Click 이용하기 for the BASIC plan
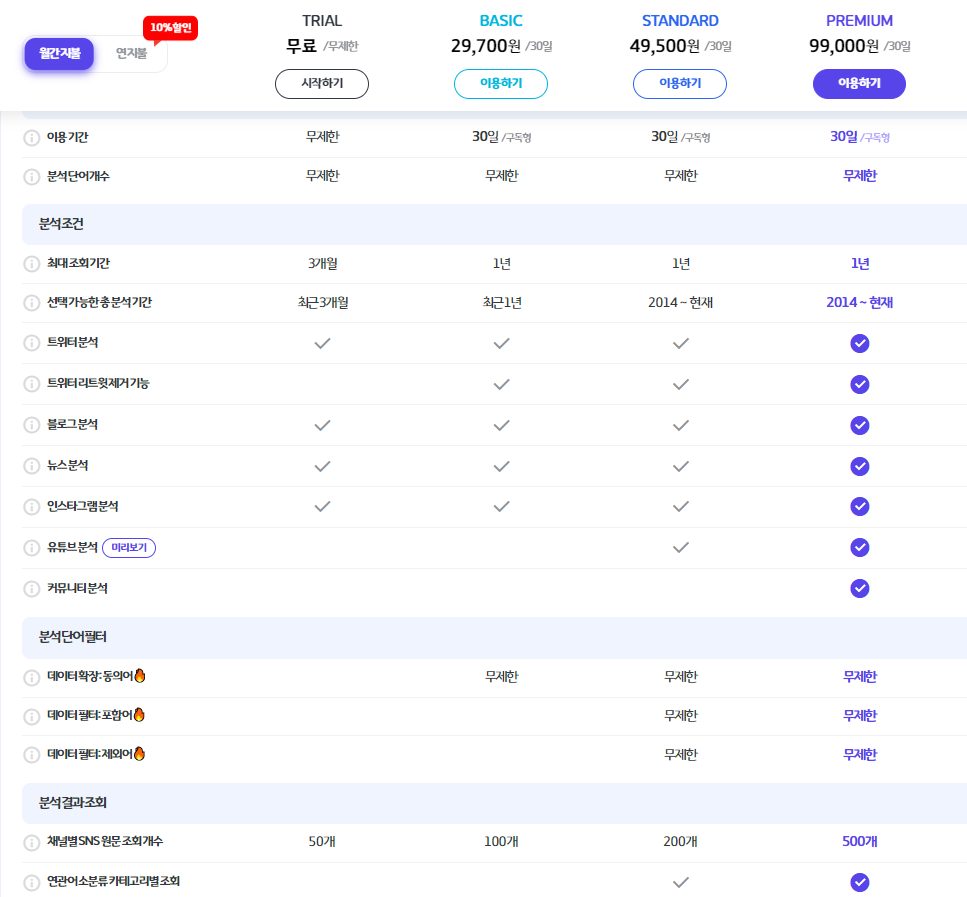 coord(500,84)
